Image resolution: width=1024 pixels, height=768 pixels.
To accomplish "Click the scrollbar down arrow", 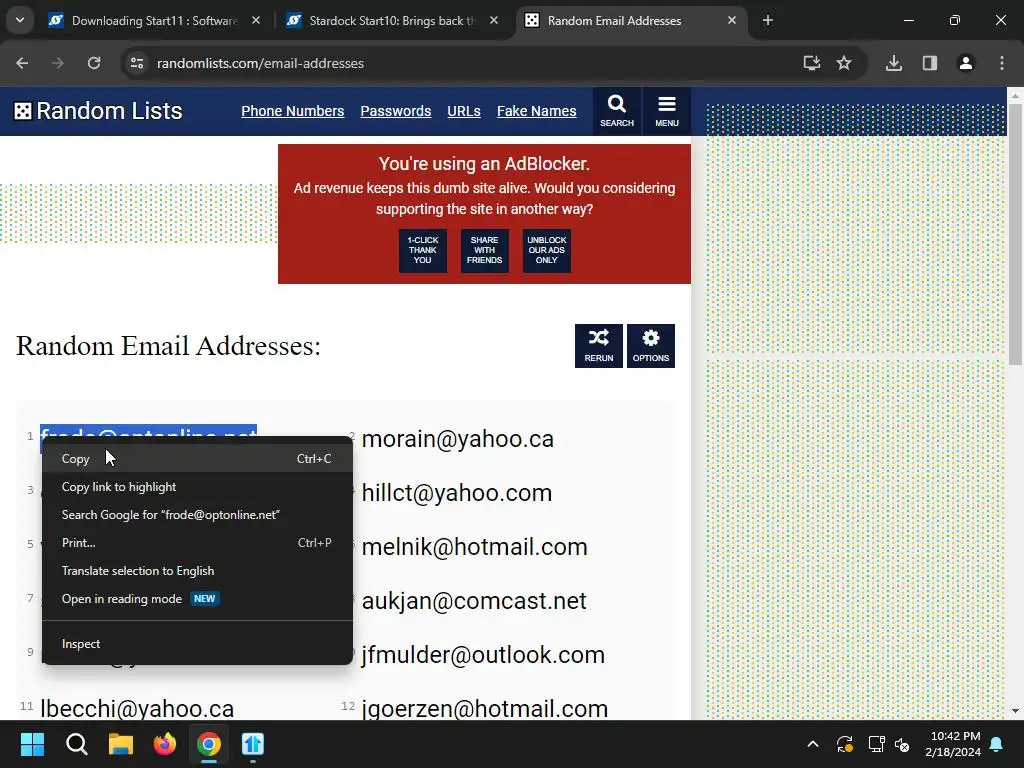I will pos(1015,711).
